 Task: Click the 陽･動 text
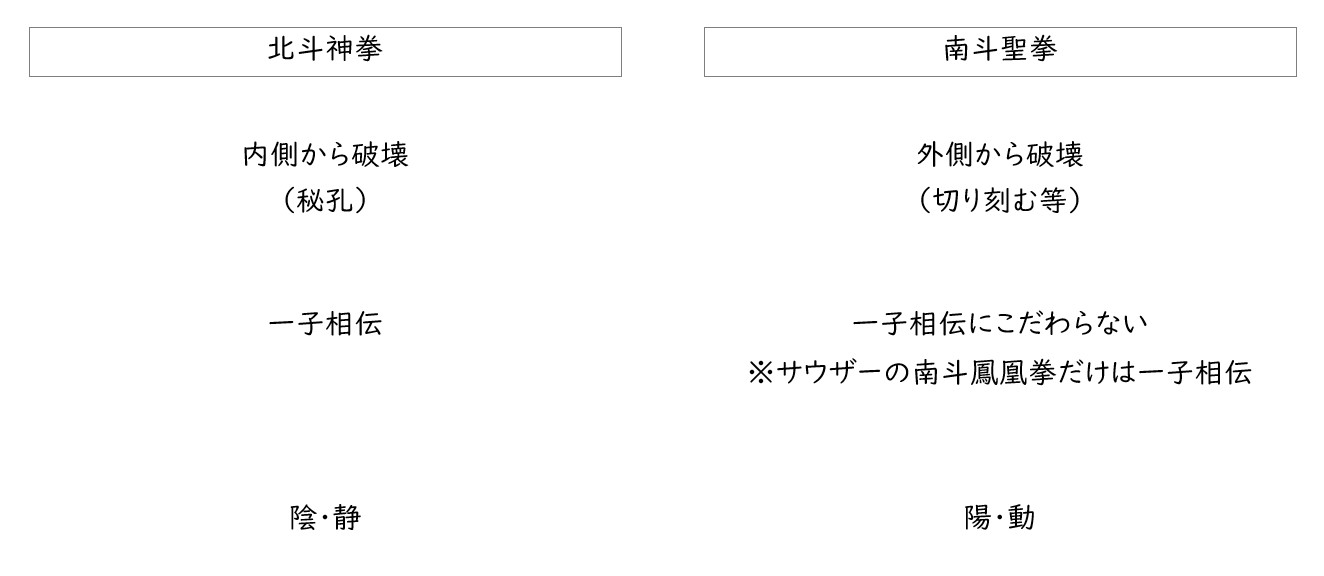point(1000,518)
